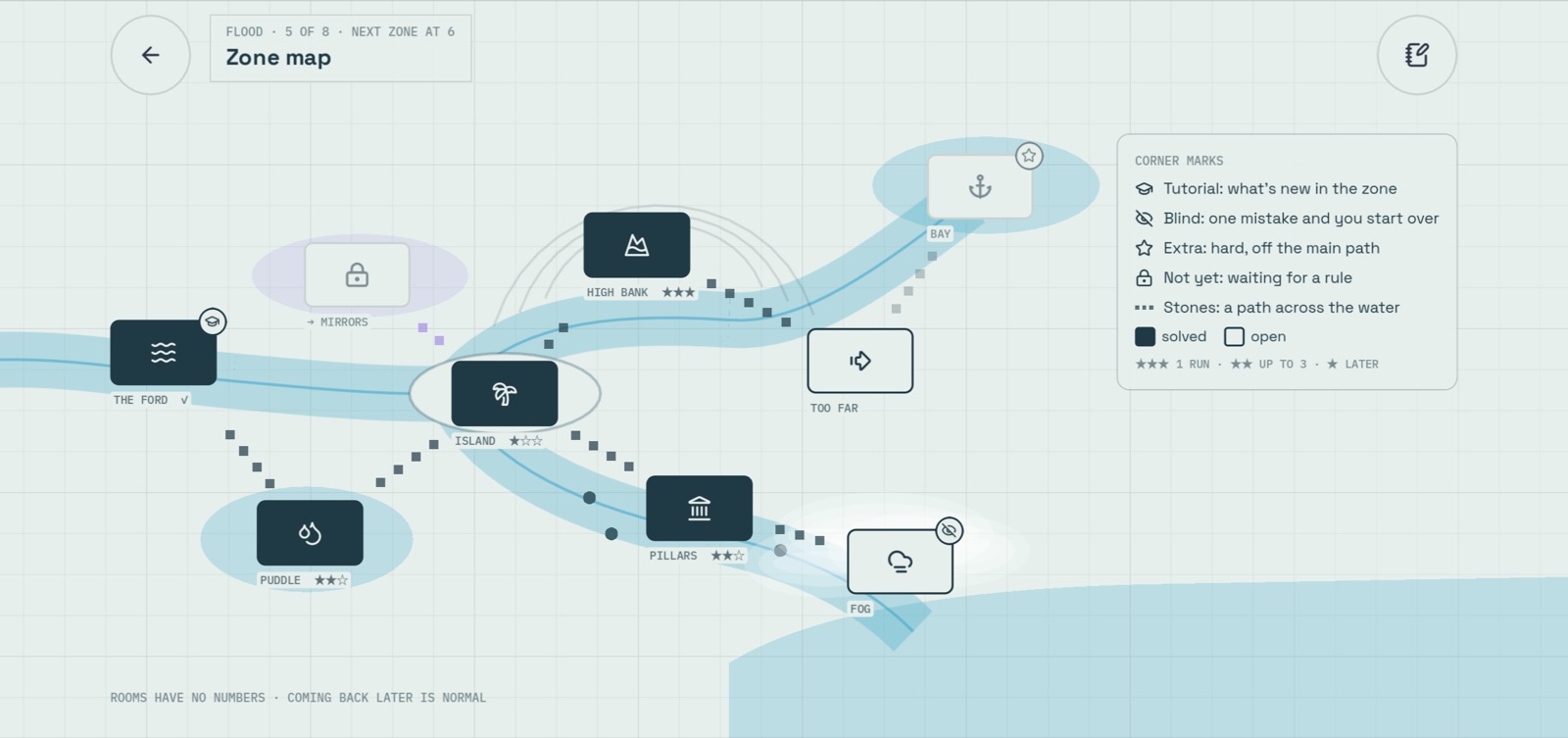Open the Island palm tree room

tap(504, 394)
